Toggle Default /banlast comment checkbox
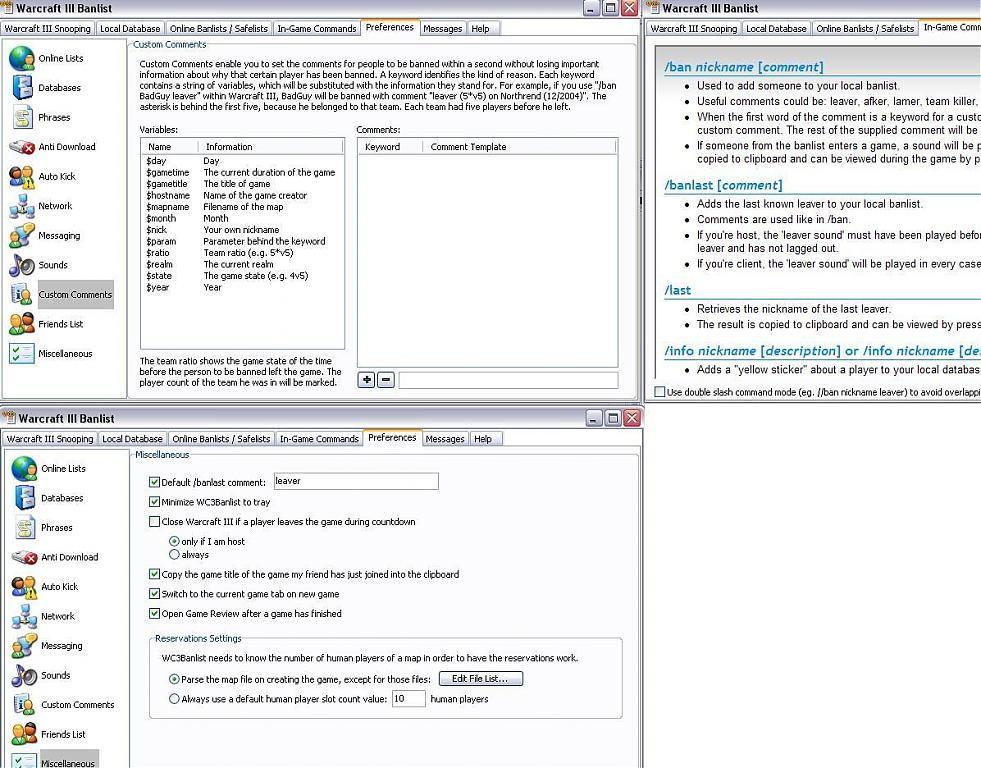Screen dimensions: 981x768 coord(154,482)
